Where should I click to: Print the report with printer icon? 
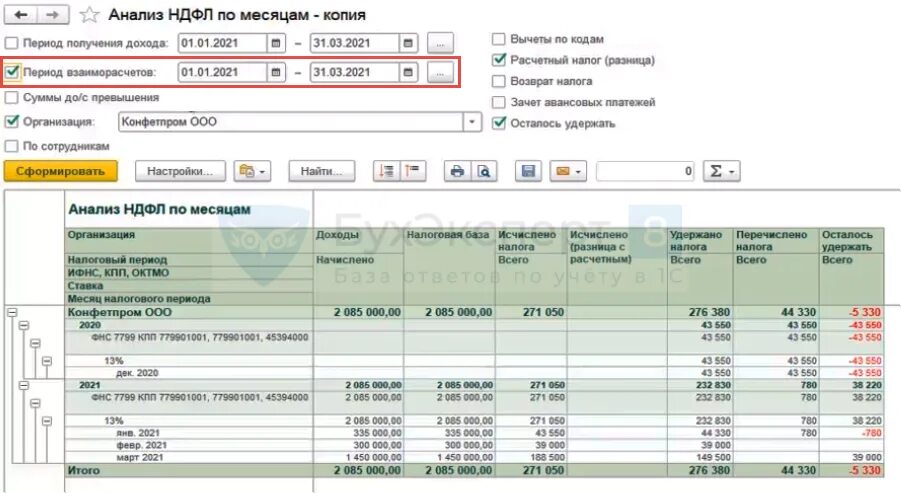457,171
